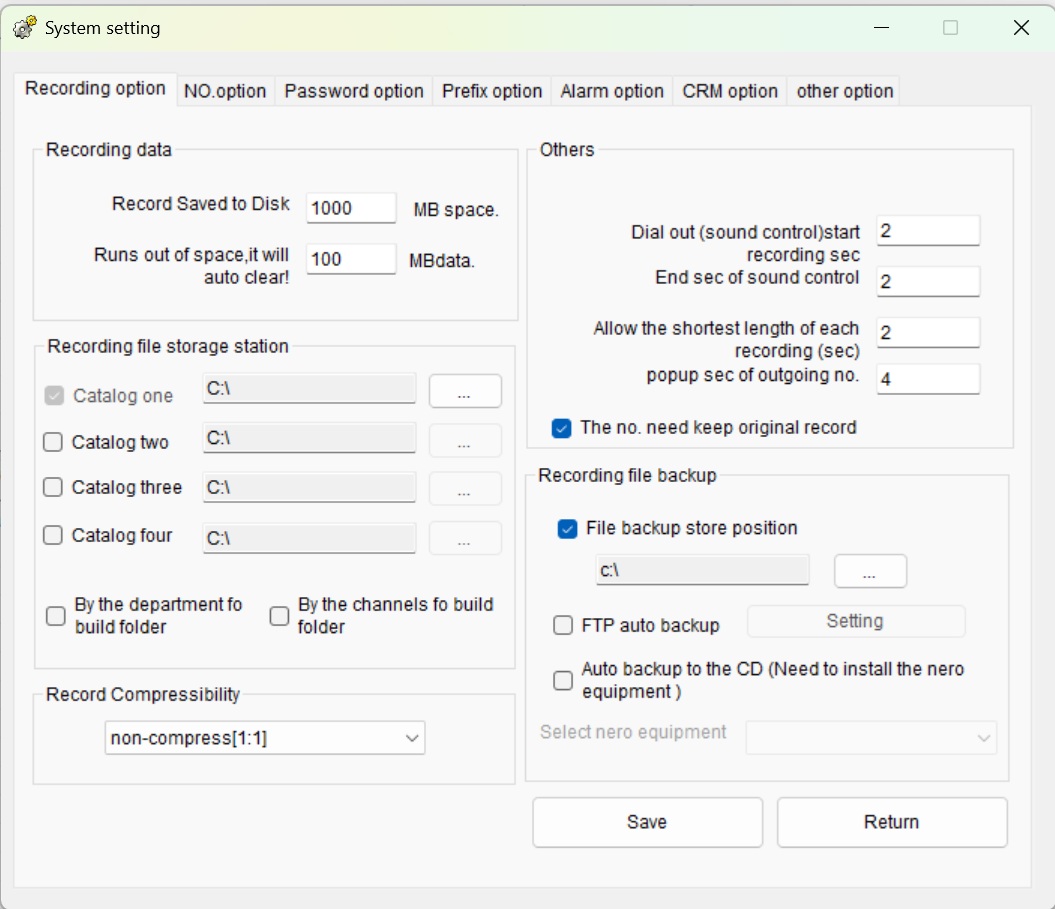1055x909 pixels.
Task: Open the Select nero equipment dropdown
Action: point(870,738)
